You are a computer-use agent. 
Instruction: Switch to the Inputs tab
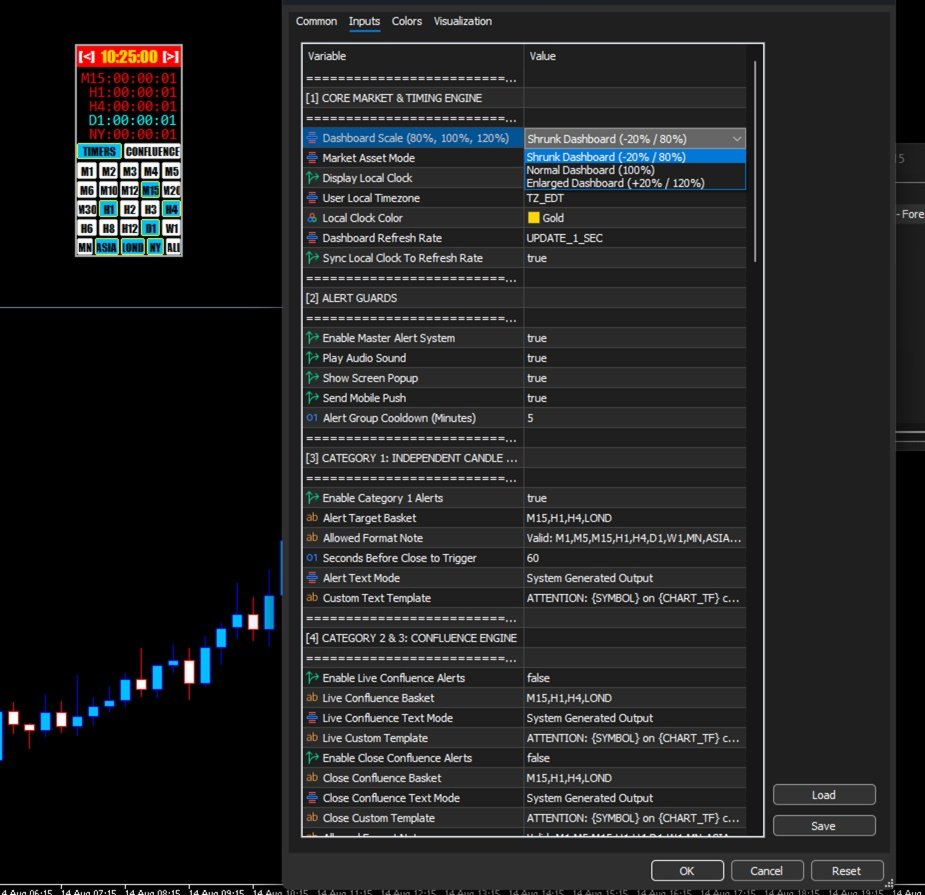click(x=364, y=21)
